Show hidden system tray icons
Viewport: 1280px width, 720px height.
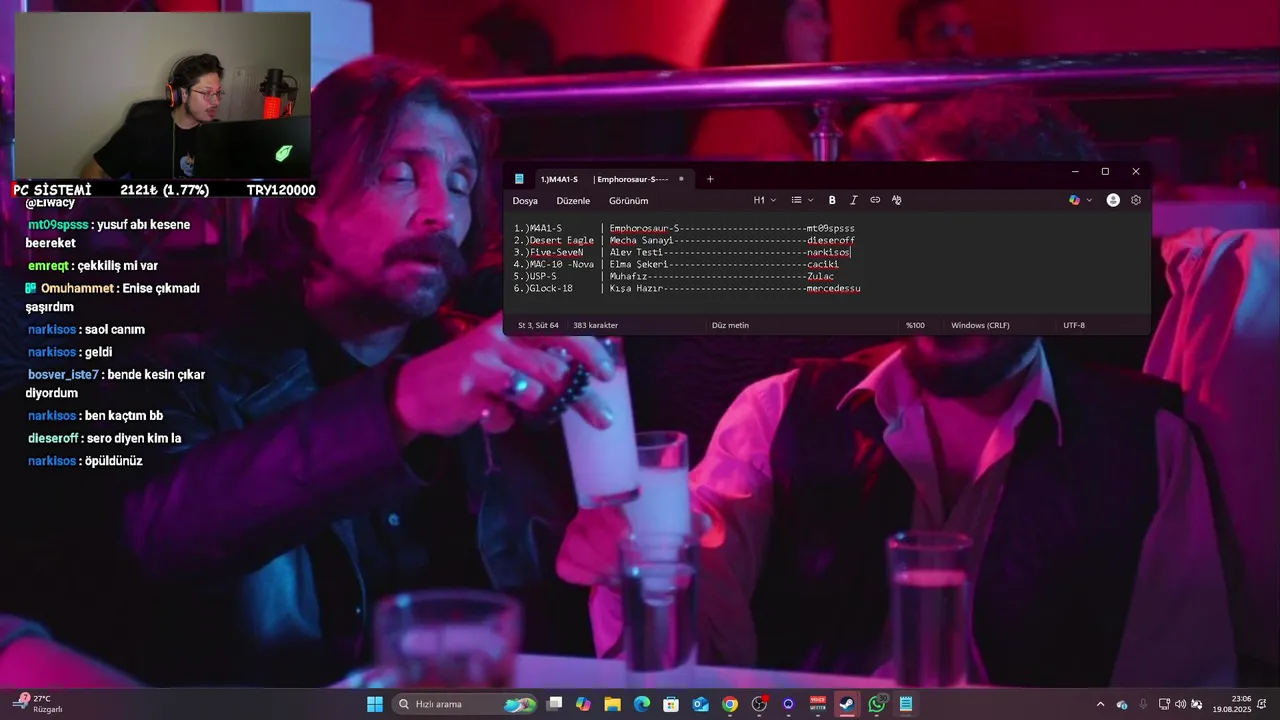tap(1101, 704)
